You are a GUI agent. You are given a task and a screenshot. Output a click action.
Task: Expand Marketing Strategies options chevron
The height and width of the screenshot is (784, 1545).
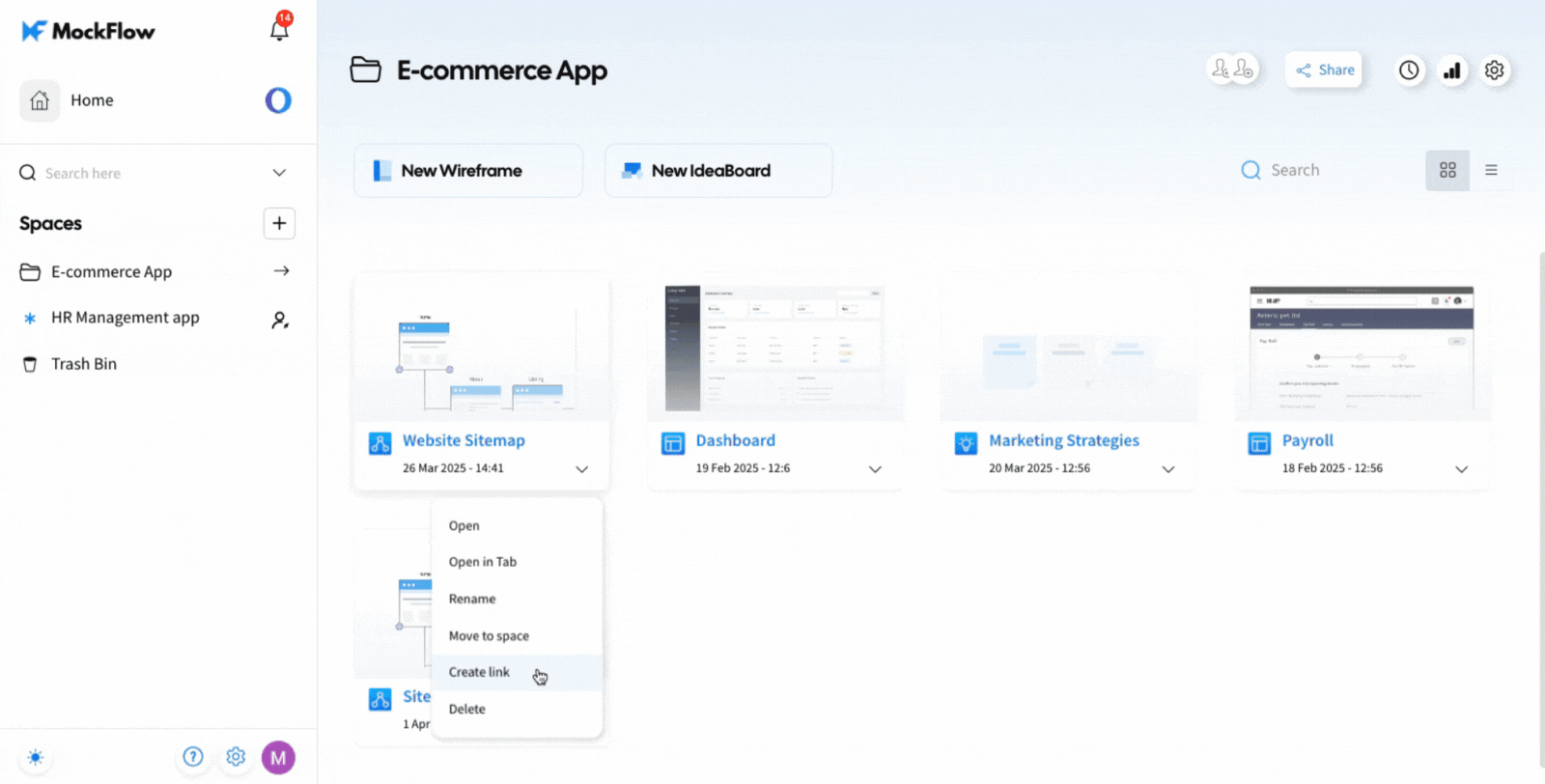[x=1167, y=469]
